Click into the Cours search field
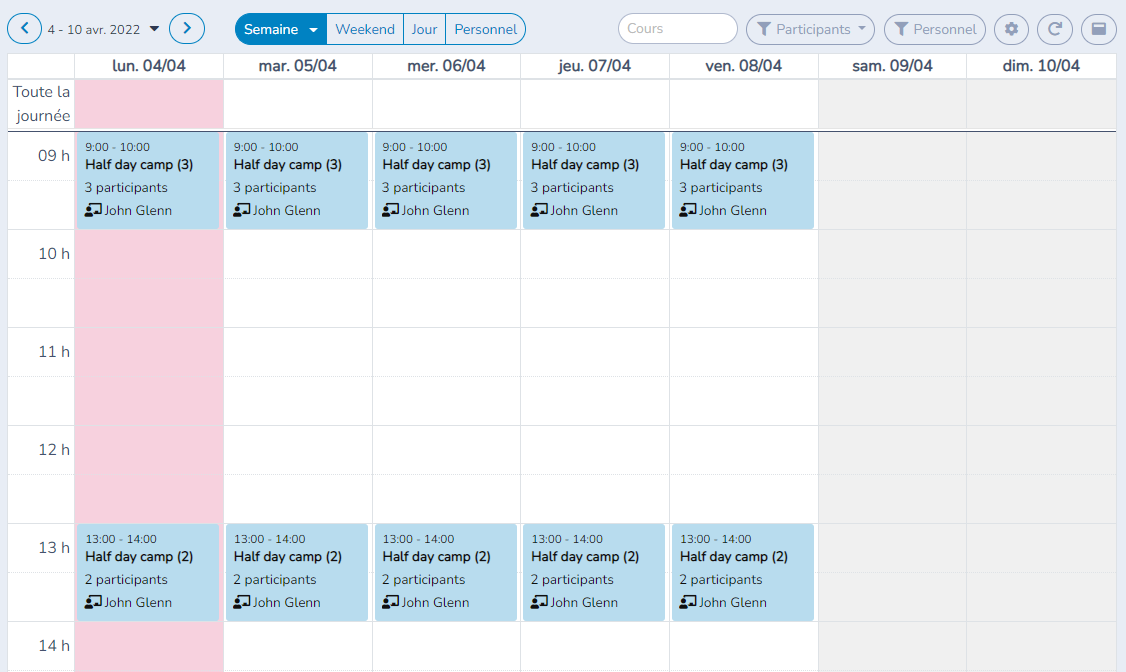 677,29
